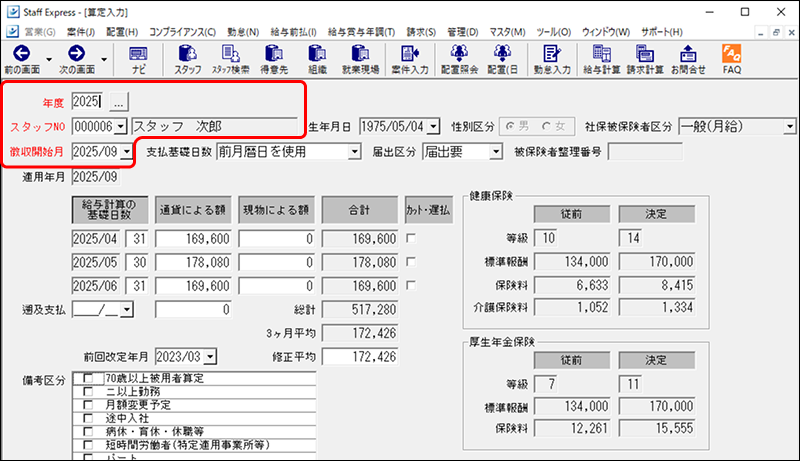Viewport: 800px width, 461px height.
Task: Open the 給与前払(I) menu
Action: tap(293, 32)
